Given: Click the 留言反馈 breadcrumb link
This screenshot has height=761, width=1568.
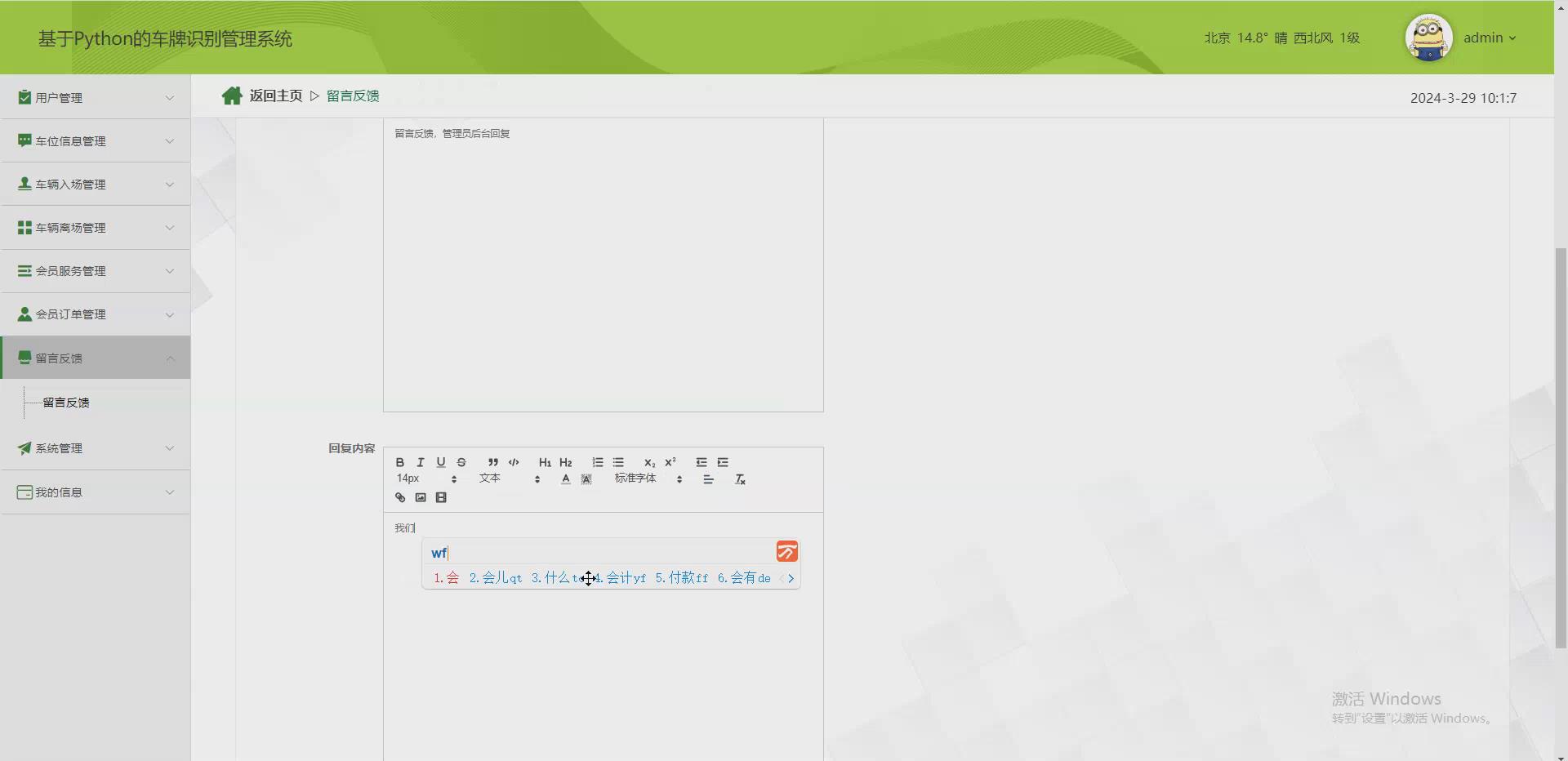Looking at the screenshot, I should coord(353,96).
